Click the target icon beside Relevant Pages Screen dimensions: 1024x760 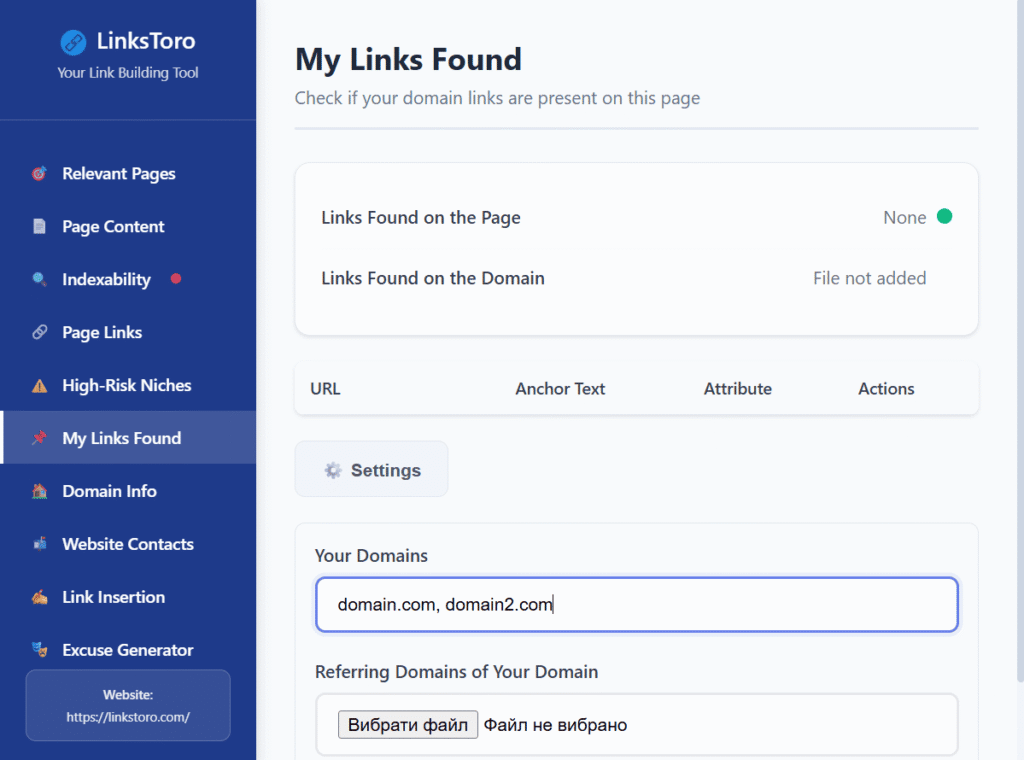(39, 174)
